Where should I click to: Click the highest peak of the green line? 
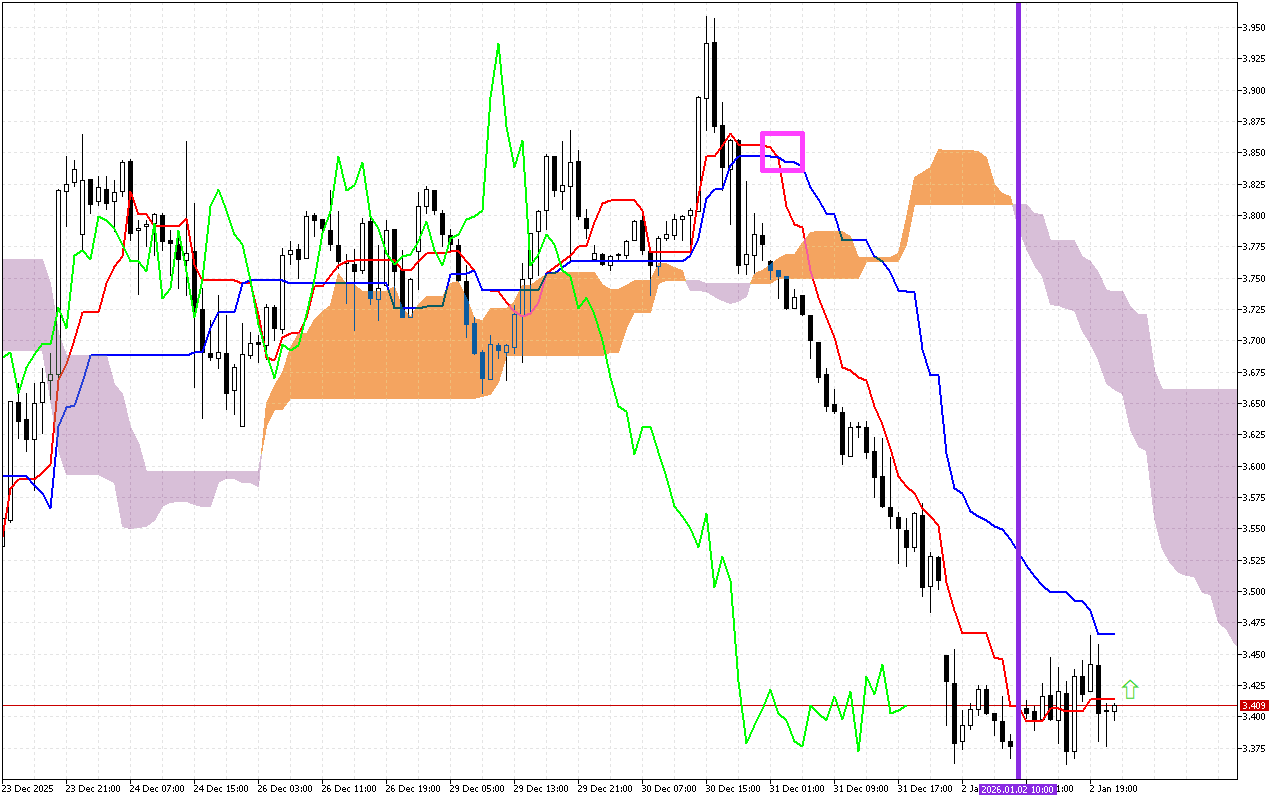point(497,44)
